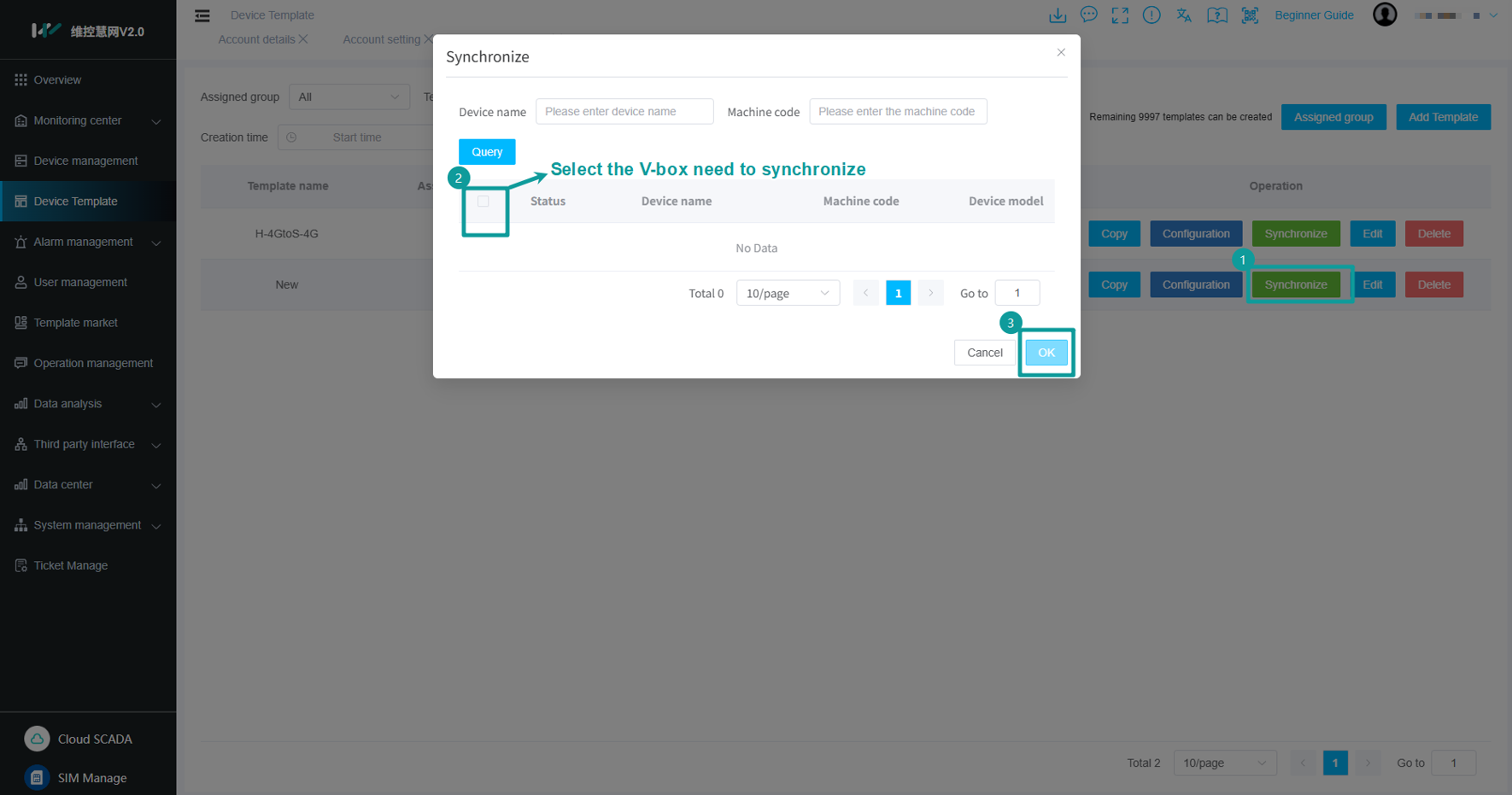
Task: Switch to the Account details tab
Action: pos(256,39)
